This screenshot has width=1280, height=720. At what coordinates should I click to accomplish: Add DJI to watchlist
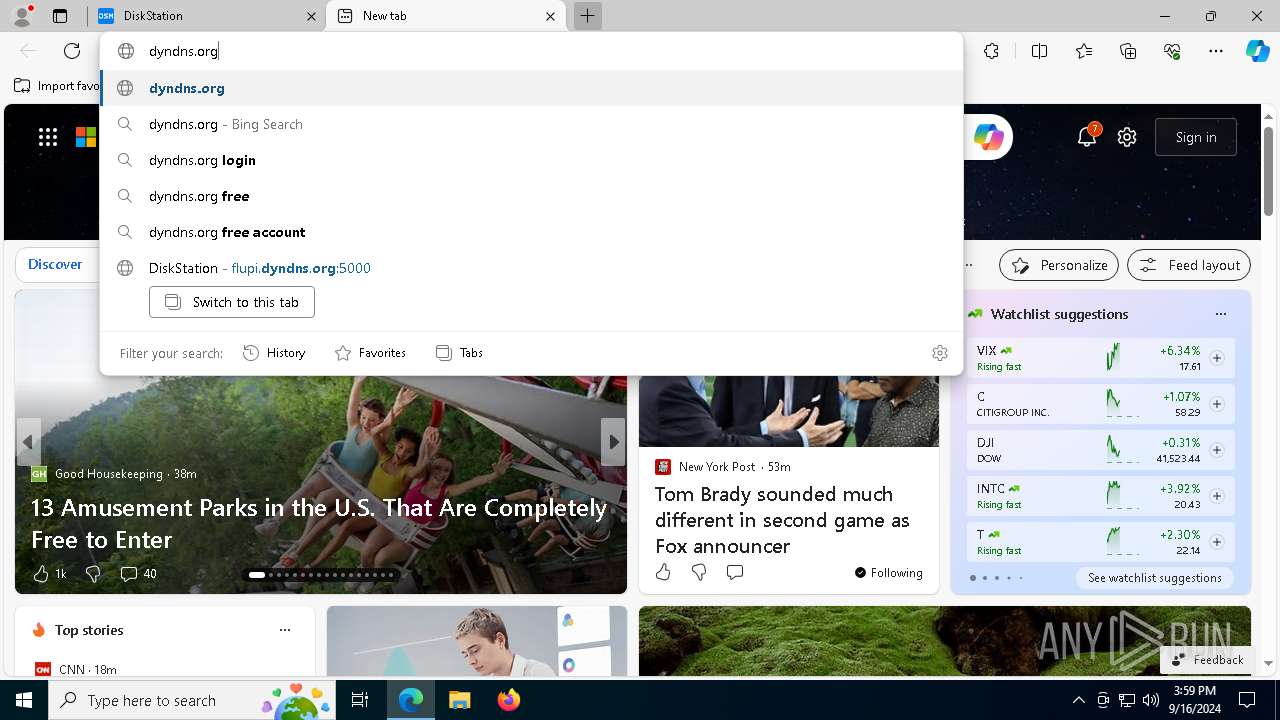[1216, 450]
